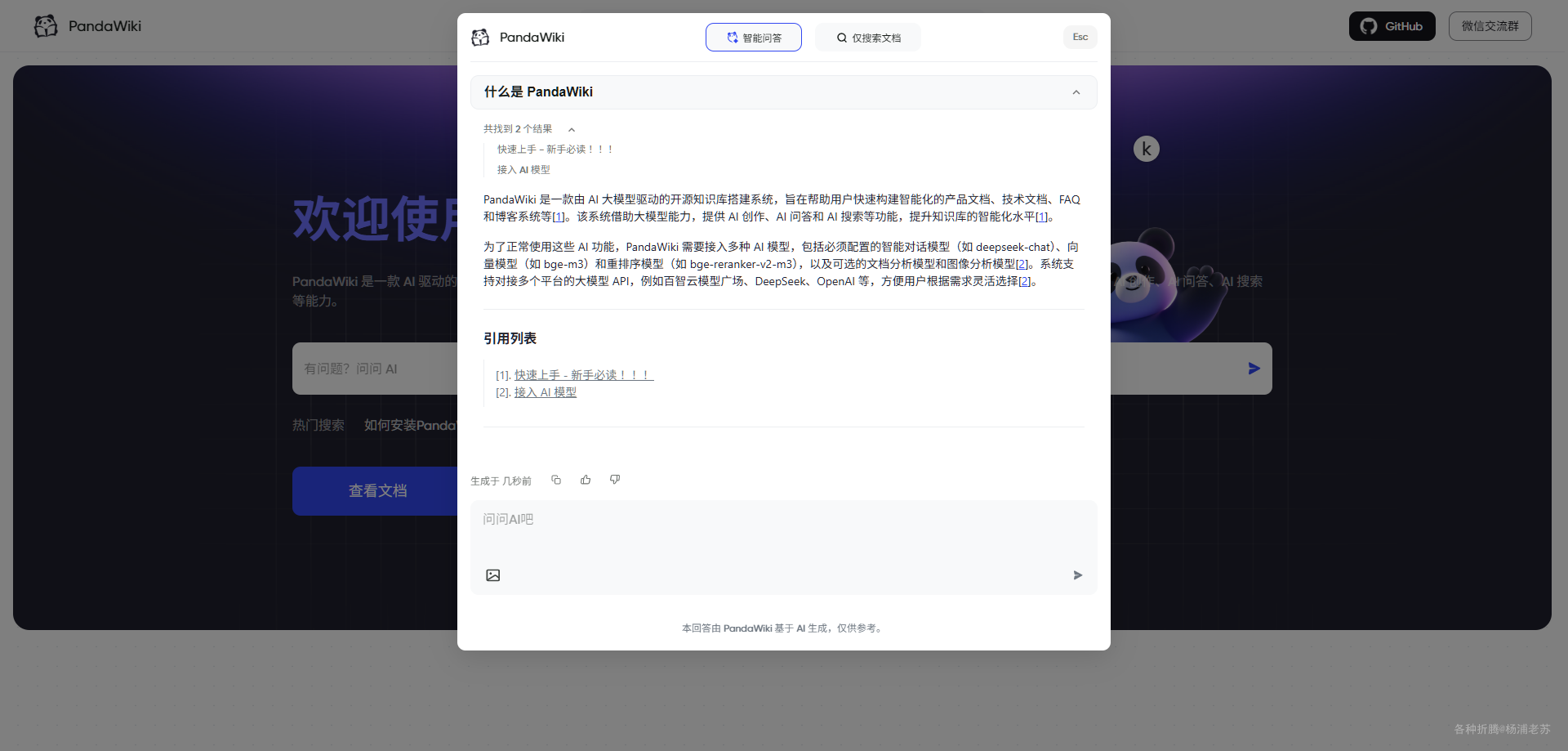Click citation [2] after 图像分析模型
The image size is (1568, 751).
point(1022,264)
